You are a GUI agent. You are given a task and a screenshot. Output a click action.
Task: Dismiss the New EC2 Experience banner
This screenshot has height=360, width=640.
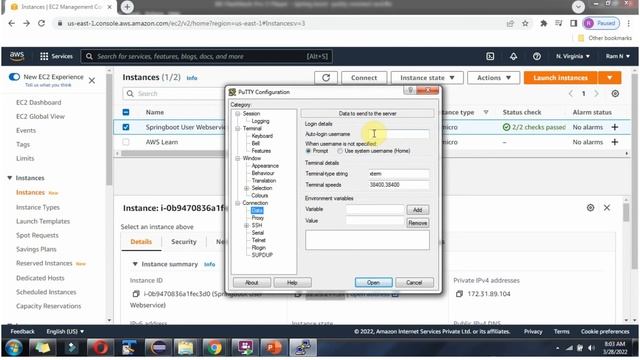coord(92,80)
